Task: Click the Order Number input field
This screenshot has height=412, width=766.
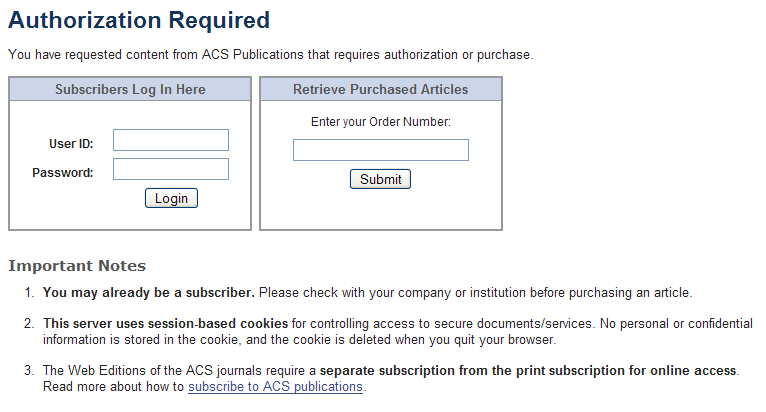Action: (380, 150)
